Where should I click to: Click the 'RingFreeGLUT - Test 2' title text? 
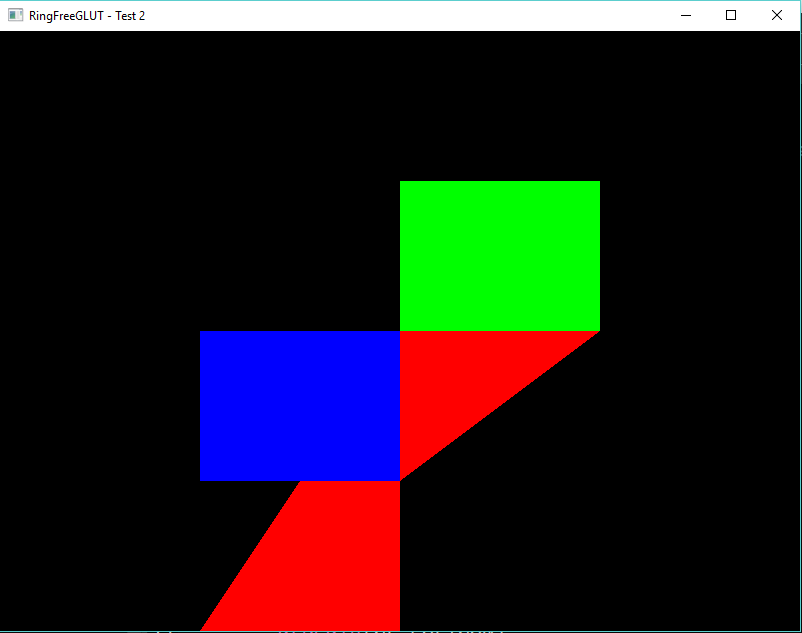(x=87, y=16)
